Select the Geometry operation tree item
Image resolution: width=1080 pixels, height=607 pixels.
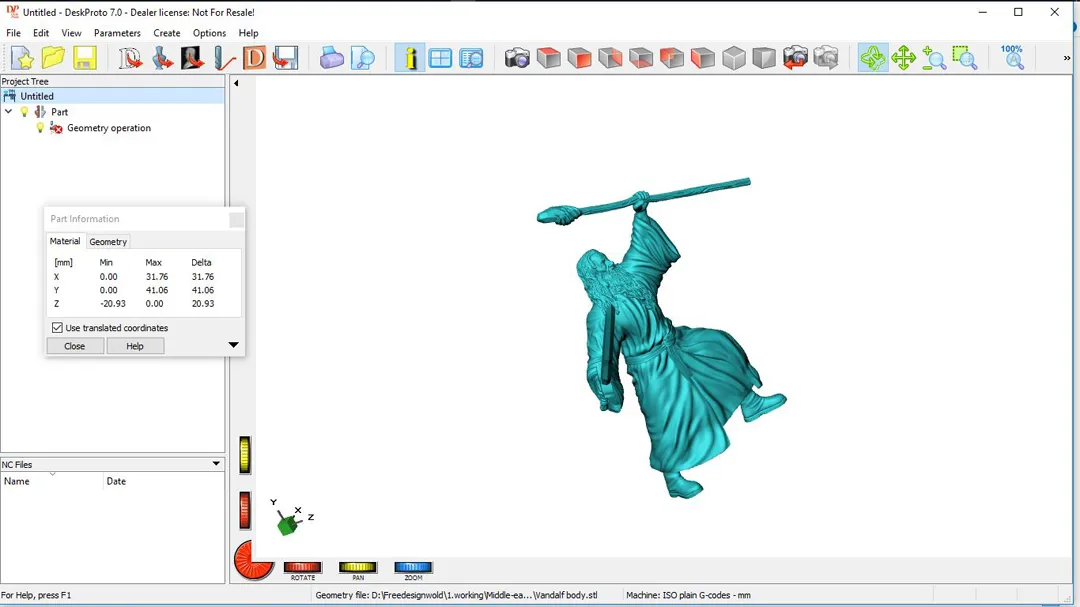click(x=109, y=127)
